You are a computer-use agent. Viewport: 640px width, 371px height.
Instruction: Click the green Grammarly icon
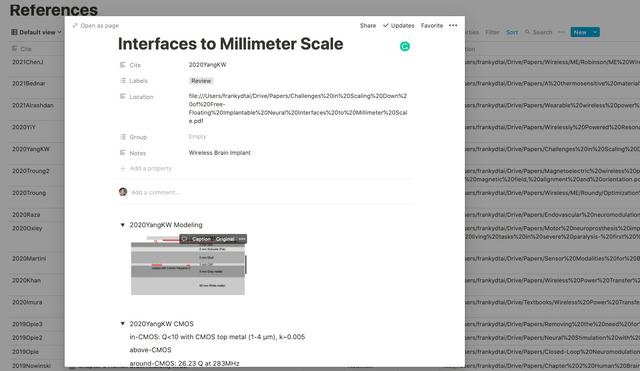(404, 47)
